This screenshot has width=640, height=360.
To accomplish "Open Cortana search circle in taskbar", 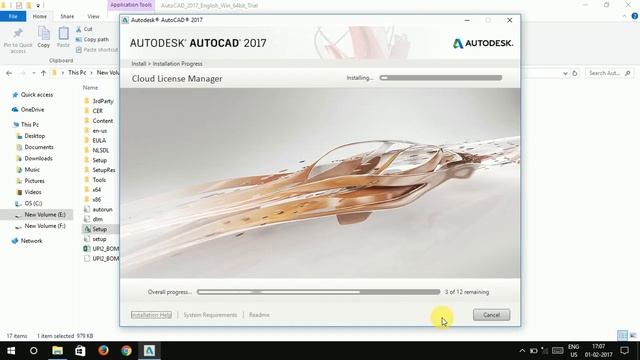I will 33,351.
